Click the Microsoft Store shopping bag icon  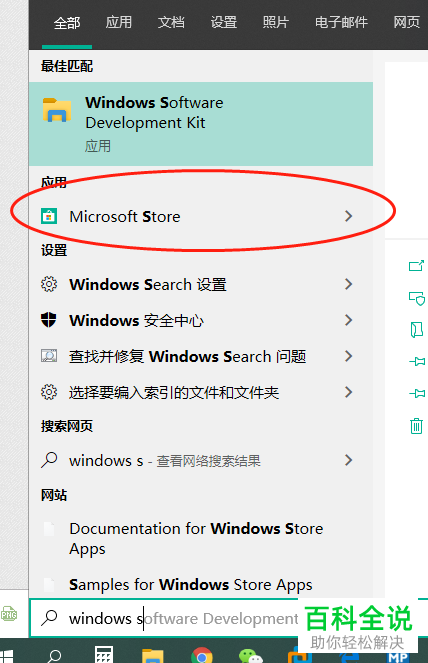pos(49,216)
